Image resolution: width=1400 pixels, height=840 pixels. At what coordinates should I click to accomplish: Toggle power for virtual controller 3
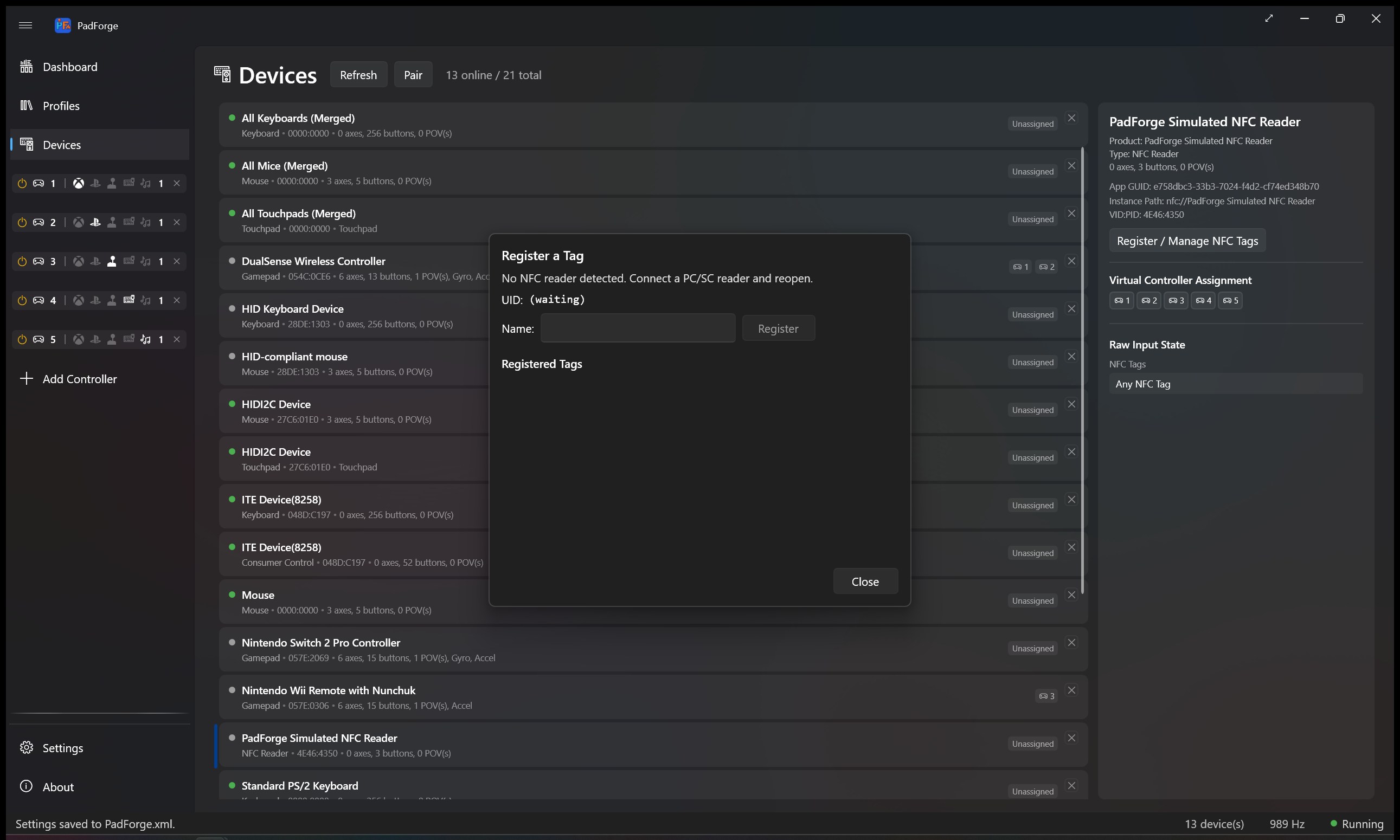22,262
